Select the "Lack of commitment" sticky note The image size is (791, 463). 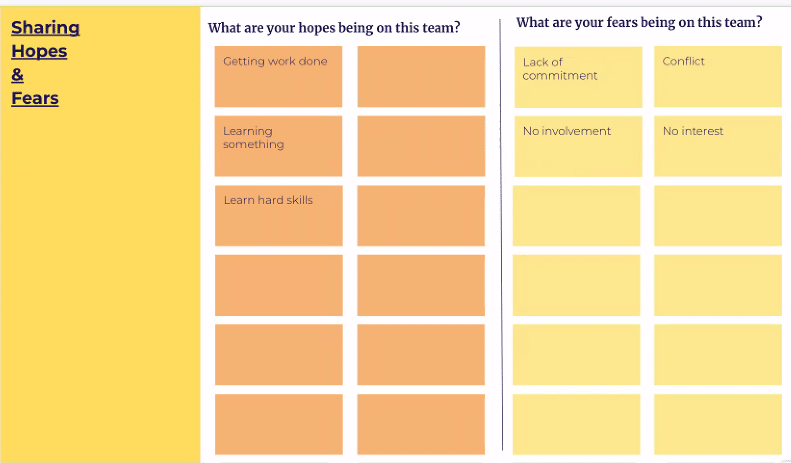(578, 77)
